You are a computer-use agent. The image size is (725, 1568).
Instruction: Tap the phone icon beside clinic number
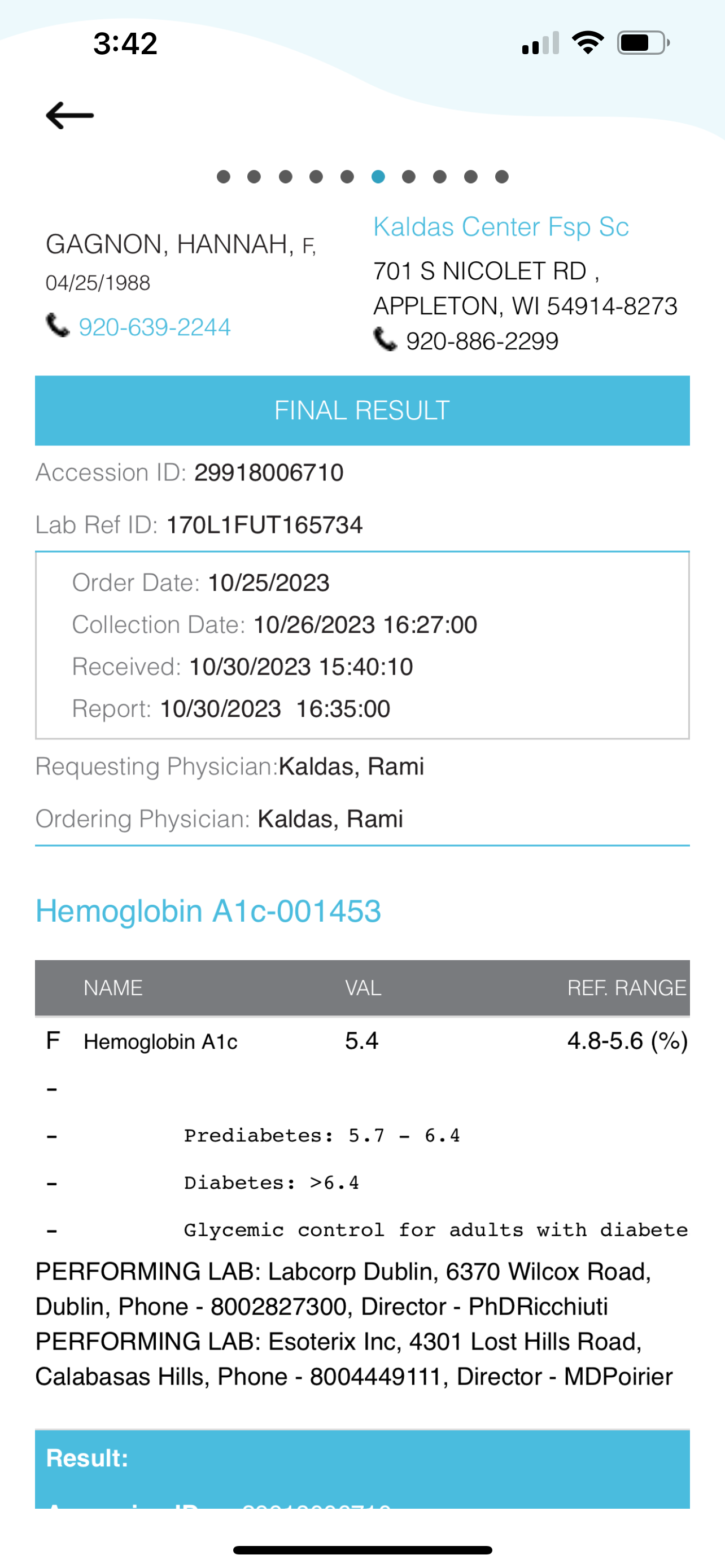[385, 340]
